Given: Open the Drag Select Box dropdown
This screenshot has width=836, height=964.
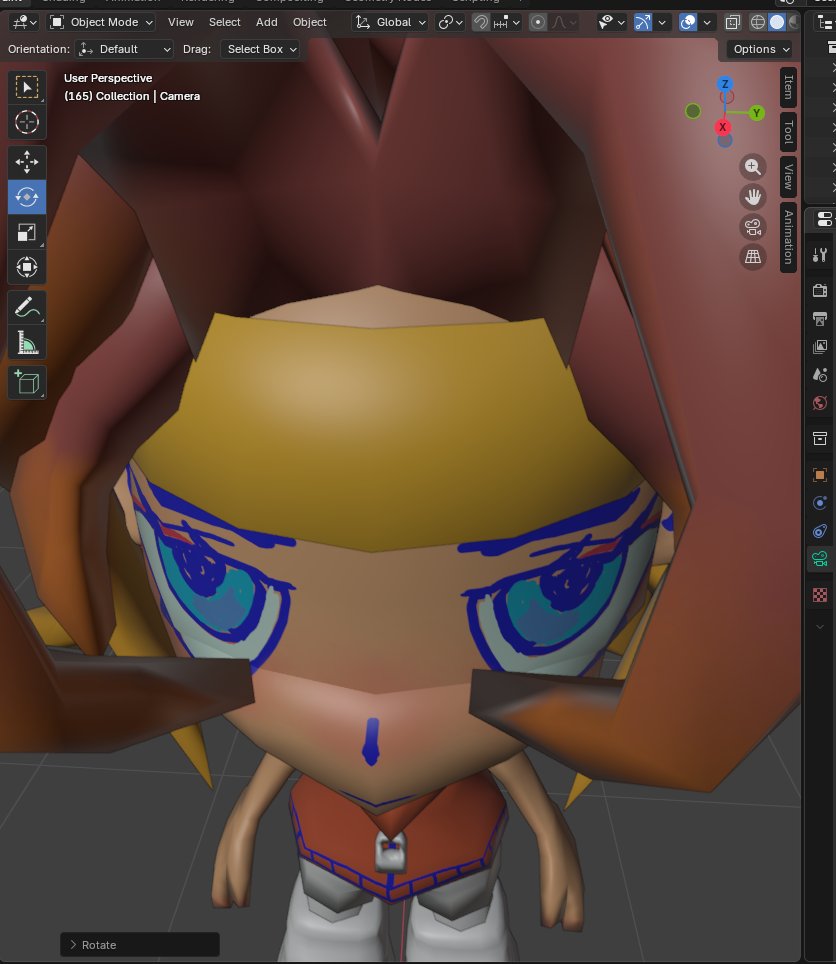Looking at the screenshot, I should pos(261,49).
